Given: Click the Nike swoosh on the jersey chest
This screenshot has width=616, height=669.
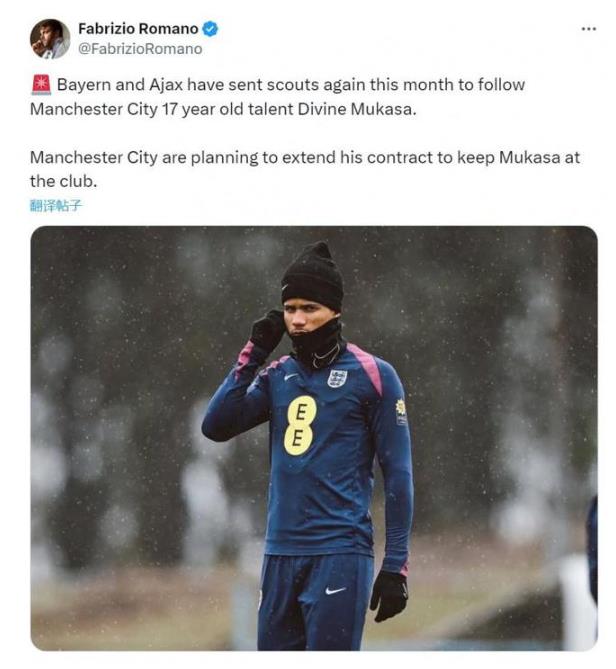Looking at the screenshot, I should point(290,377).
